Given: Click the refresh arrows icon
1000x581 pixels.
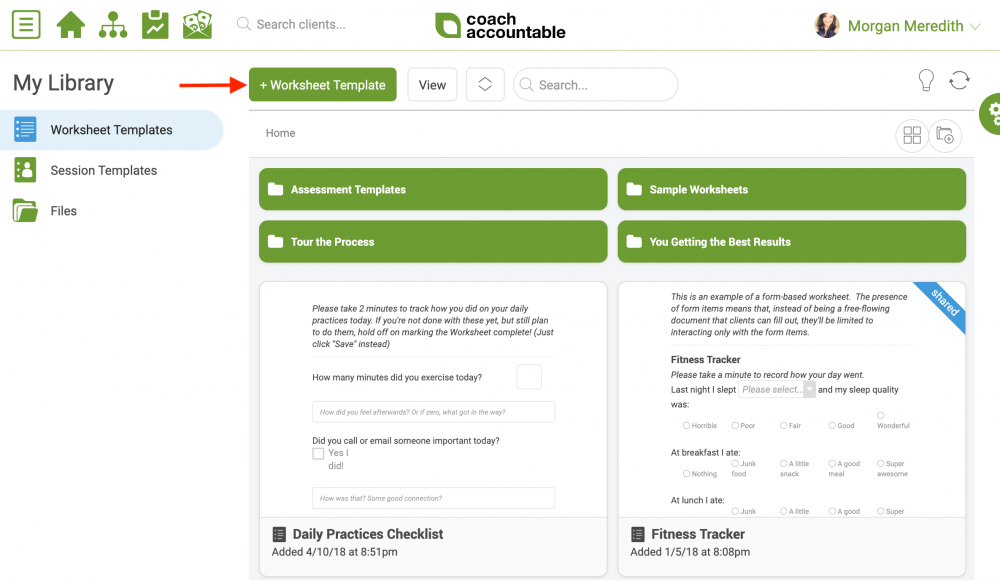Looking at the screenshot, I should click(x=959, y=80).
